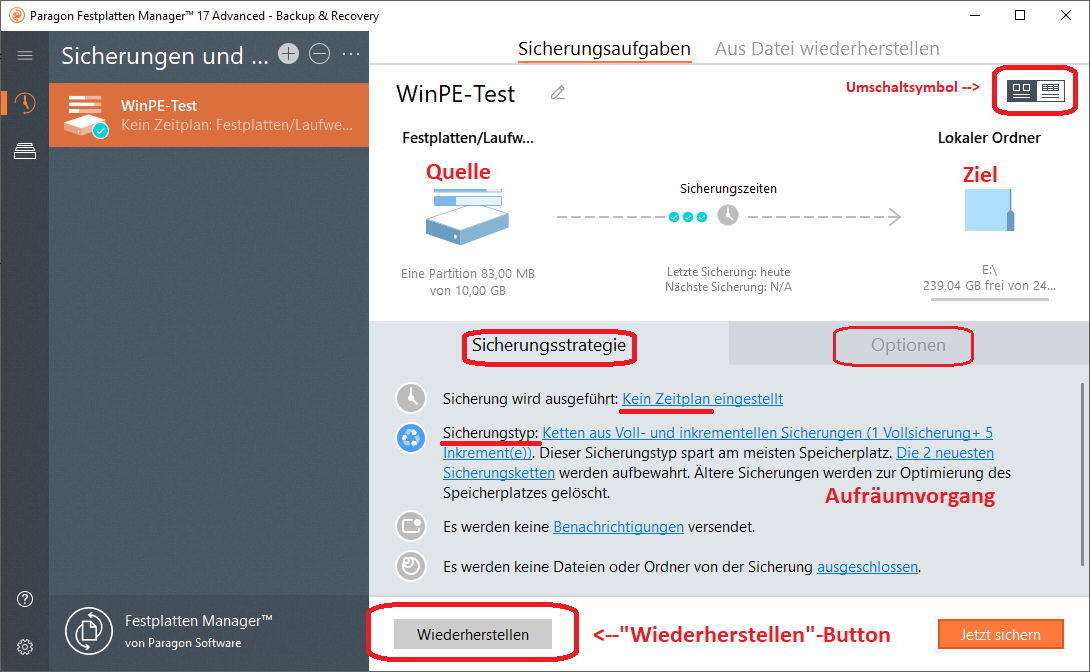Open the Optionen tab

click(x=907, y=345)
